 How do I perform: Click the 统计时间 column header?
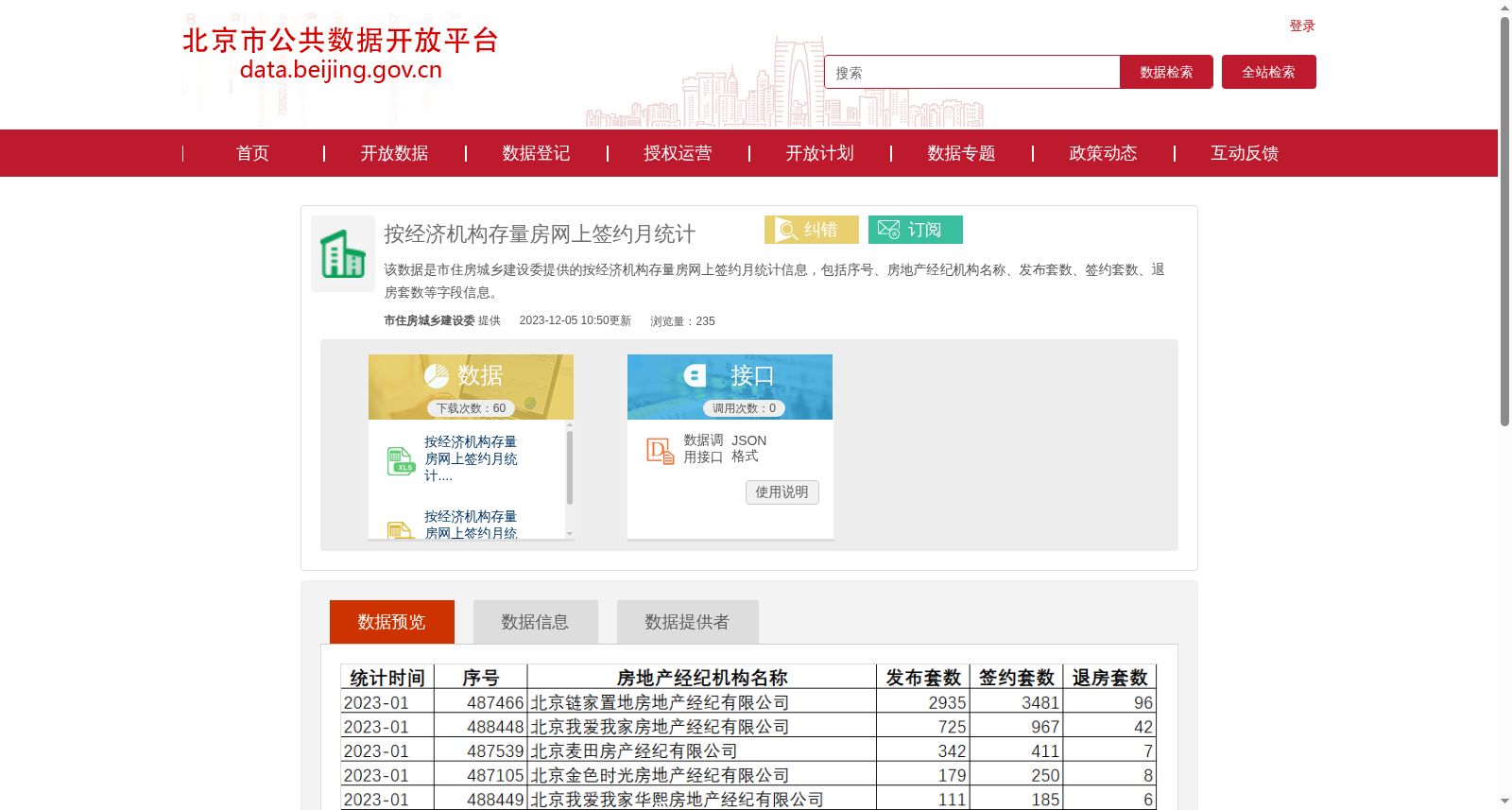click(x=387, y=677)
